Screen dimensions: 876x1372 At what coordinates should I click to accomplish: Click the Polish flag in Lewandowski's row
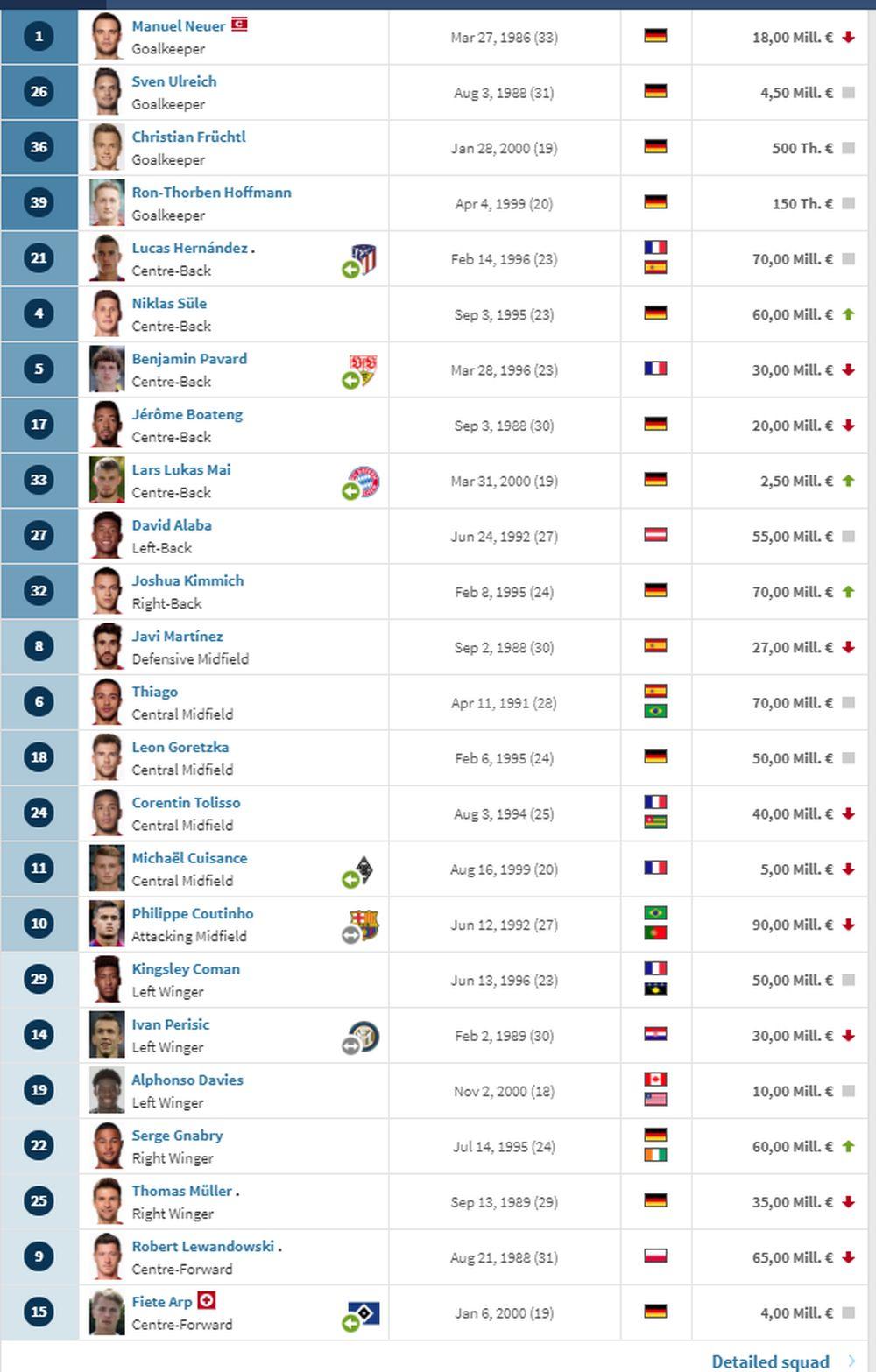[655, 1256]
